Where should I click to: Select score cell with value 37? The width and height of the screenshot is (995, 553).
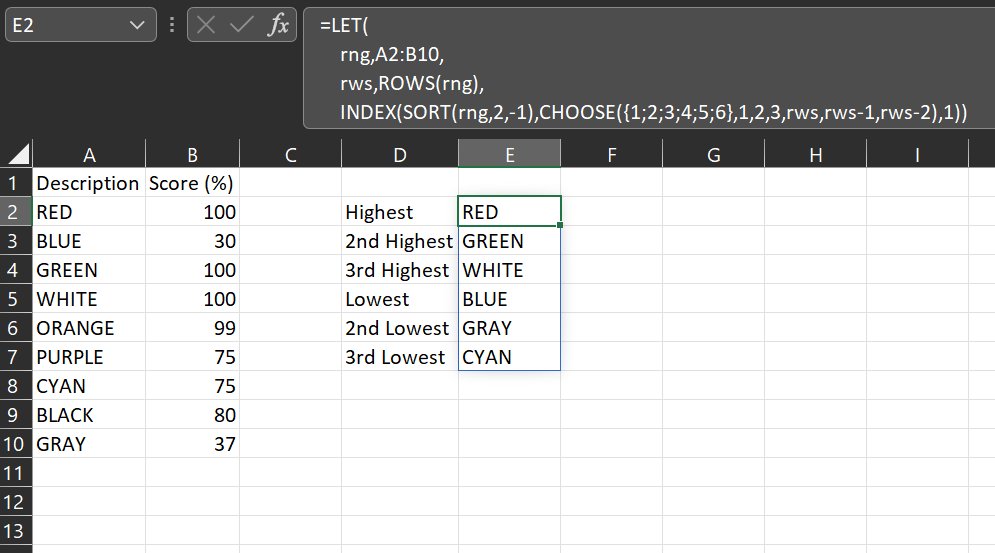192,444
